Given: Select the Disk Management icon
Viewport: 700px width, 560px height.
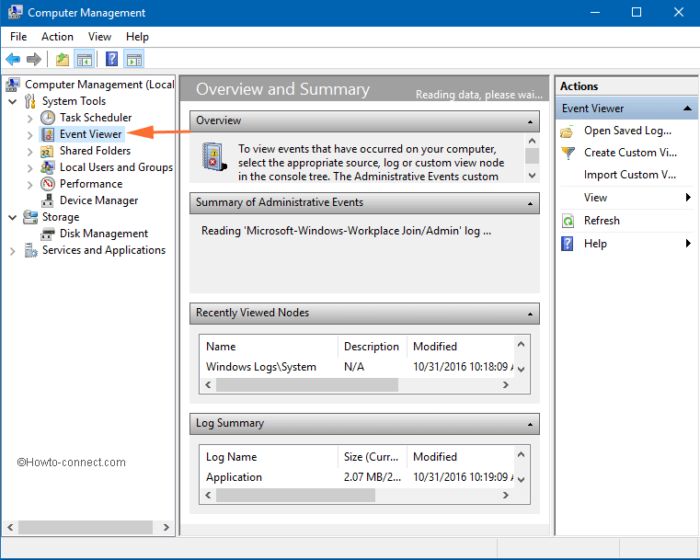Looking at the screenshot, I should point(48,234).
